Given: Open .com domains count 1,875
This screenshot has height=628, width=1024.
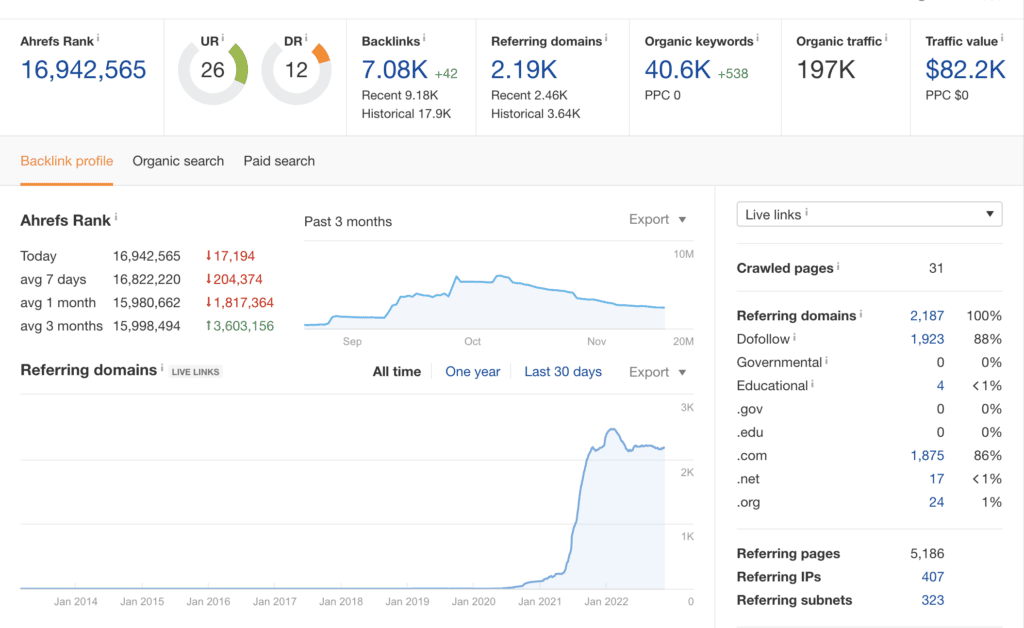Looking at the screenshot, I should [x=927, y=456].
